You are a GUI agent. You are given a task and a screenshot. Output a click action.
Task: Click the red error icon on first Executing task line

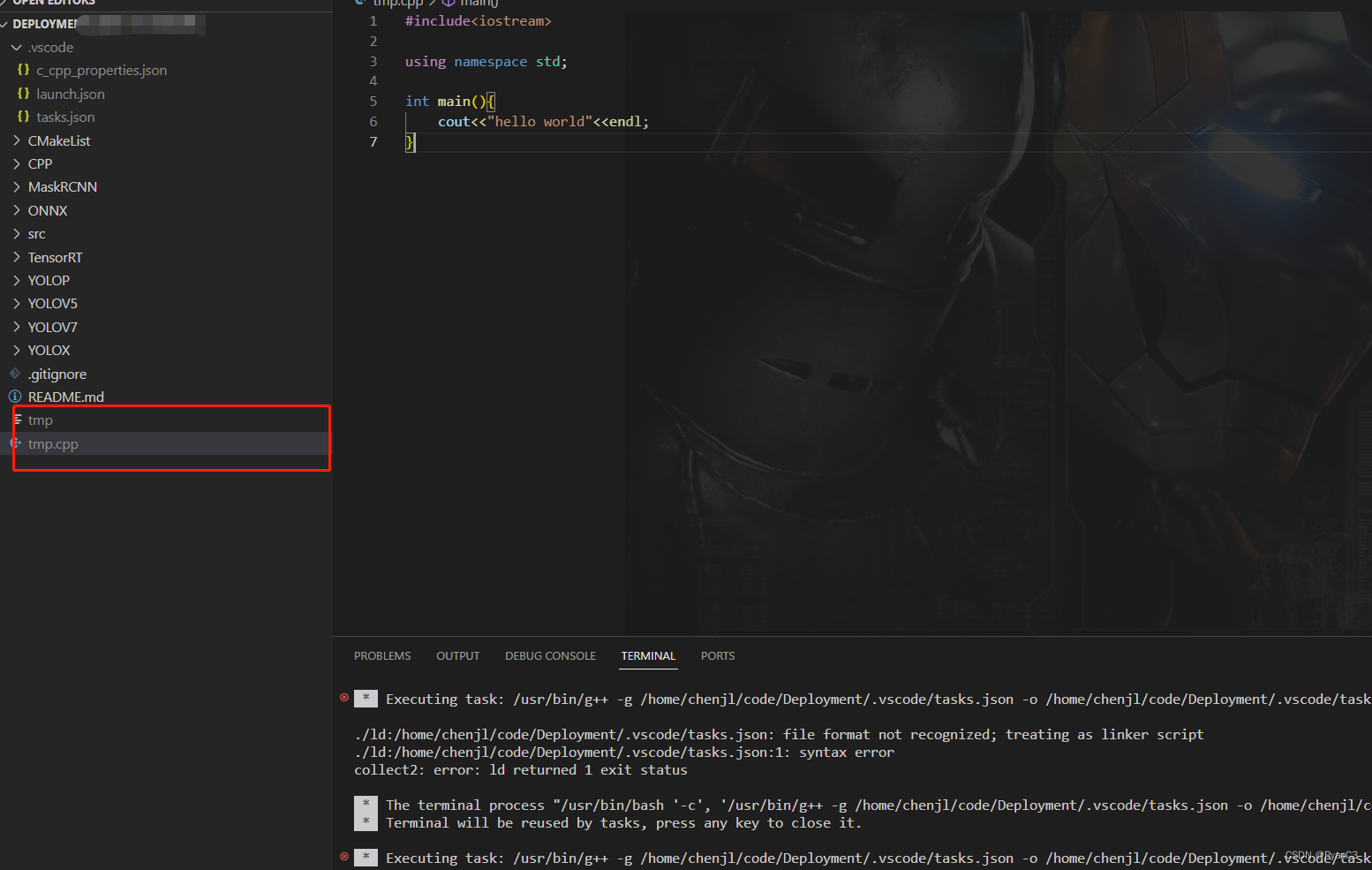[344, 698]
